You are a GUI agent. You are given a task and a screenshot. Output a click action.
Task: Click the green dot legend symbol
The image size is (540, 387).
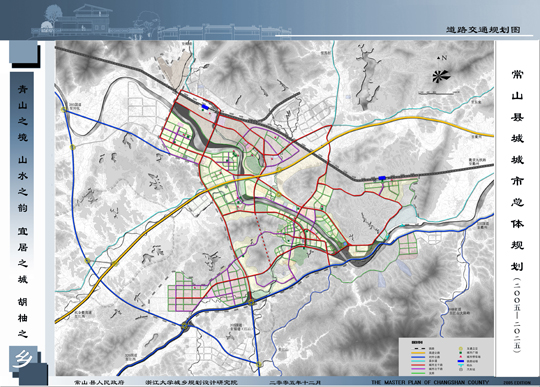click(461, 353)
